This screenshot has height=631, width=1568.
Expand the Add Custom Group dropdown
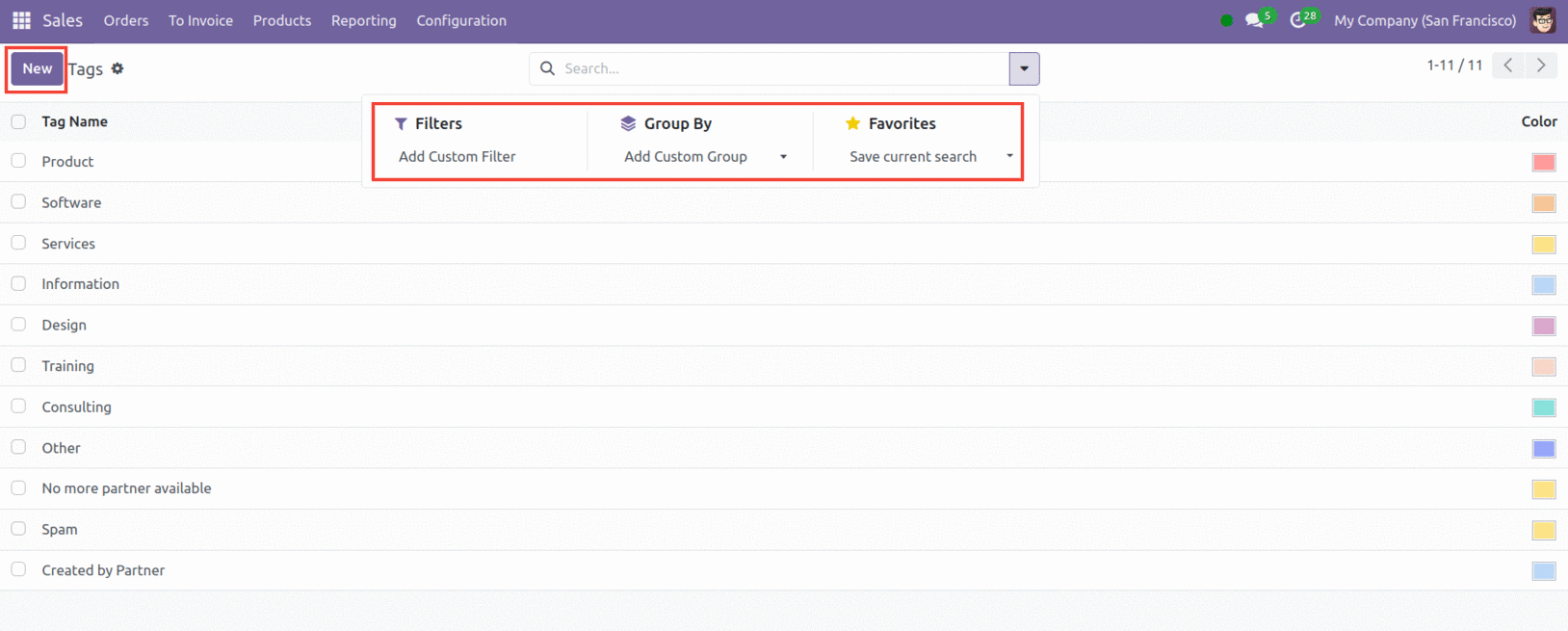tap(783, 157)
